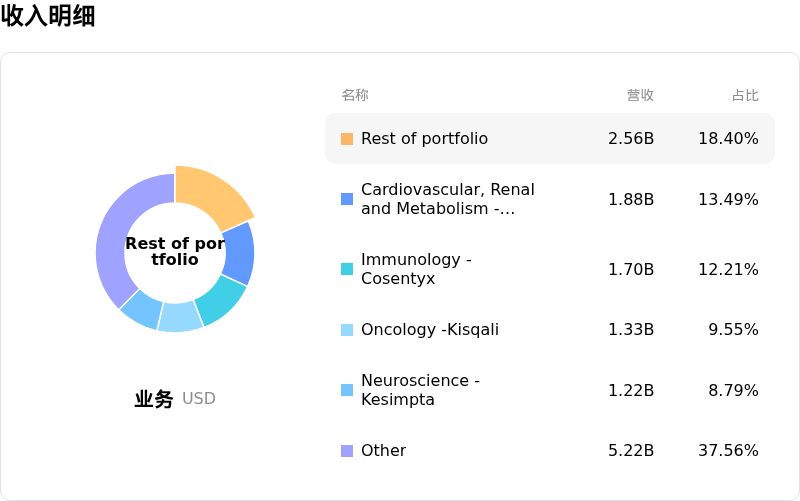Viewport: 800px width, 501px height.
Task: Click the teal donut chart segment
Action: 220,299
